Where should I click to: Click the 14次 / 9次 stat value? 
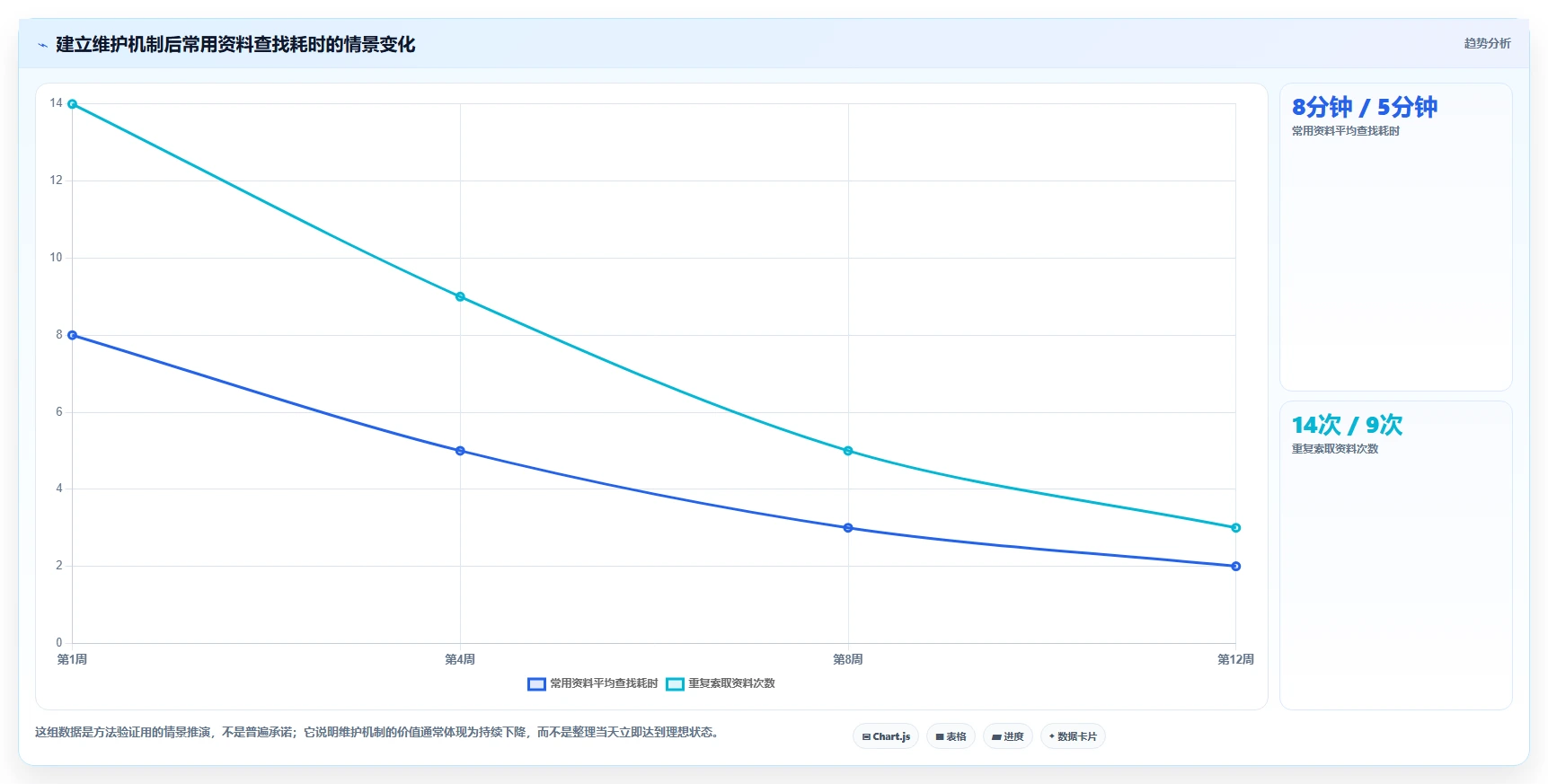pyautogui.click(x=1347, y=425)
